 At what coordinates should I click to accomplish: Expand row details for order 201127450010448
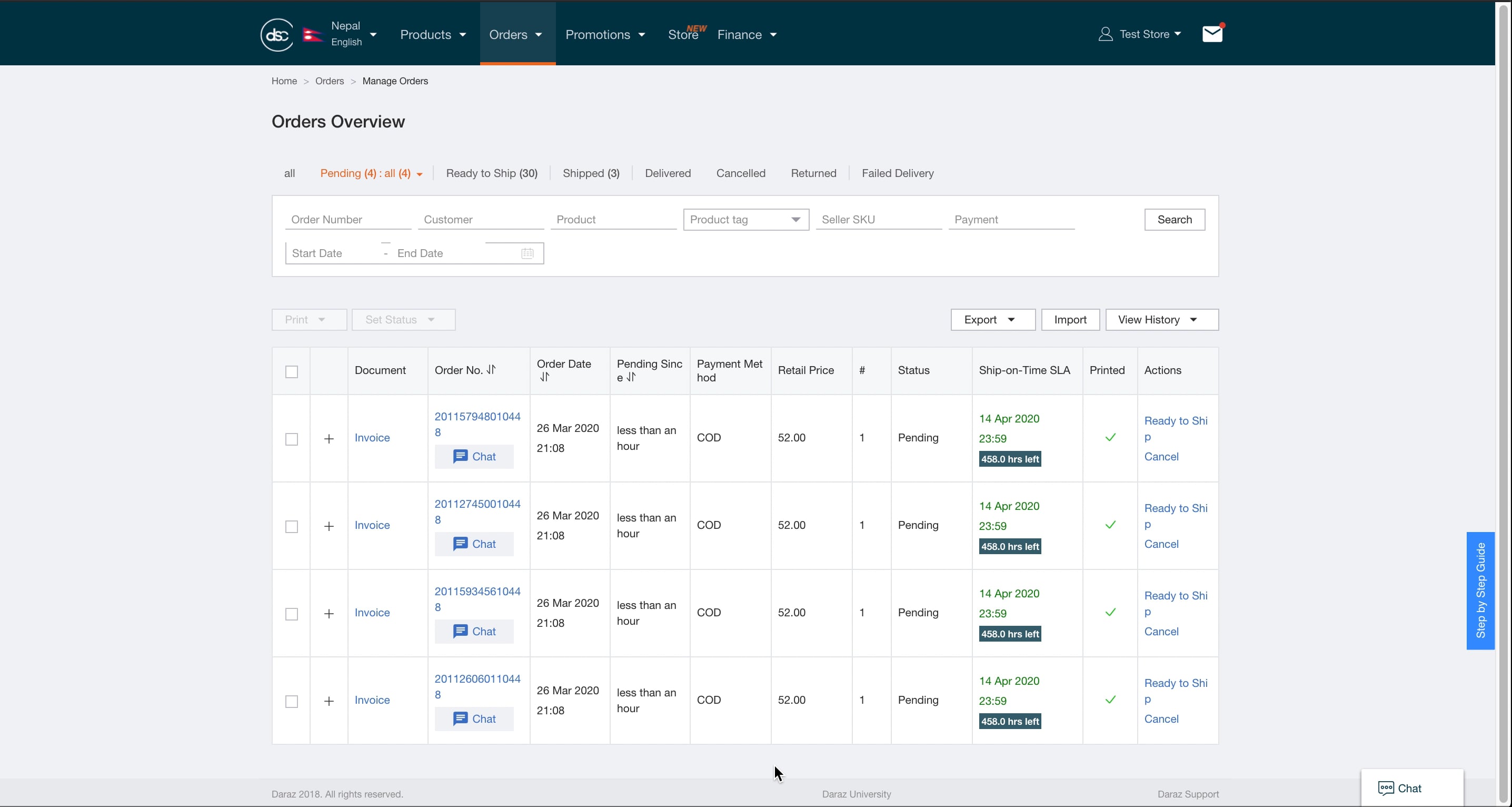pos(329,526)
